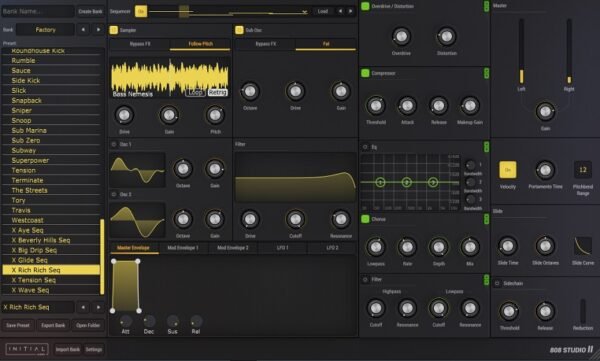600x361 pixels.
Task: Click the Save Preset button
Action: coord(18,325)
